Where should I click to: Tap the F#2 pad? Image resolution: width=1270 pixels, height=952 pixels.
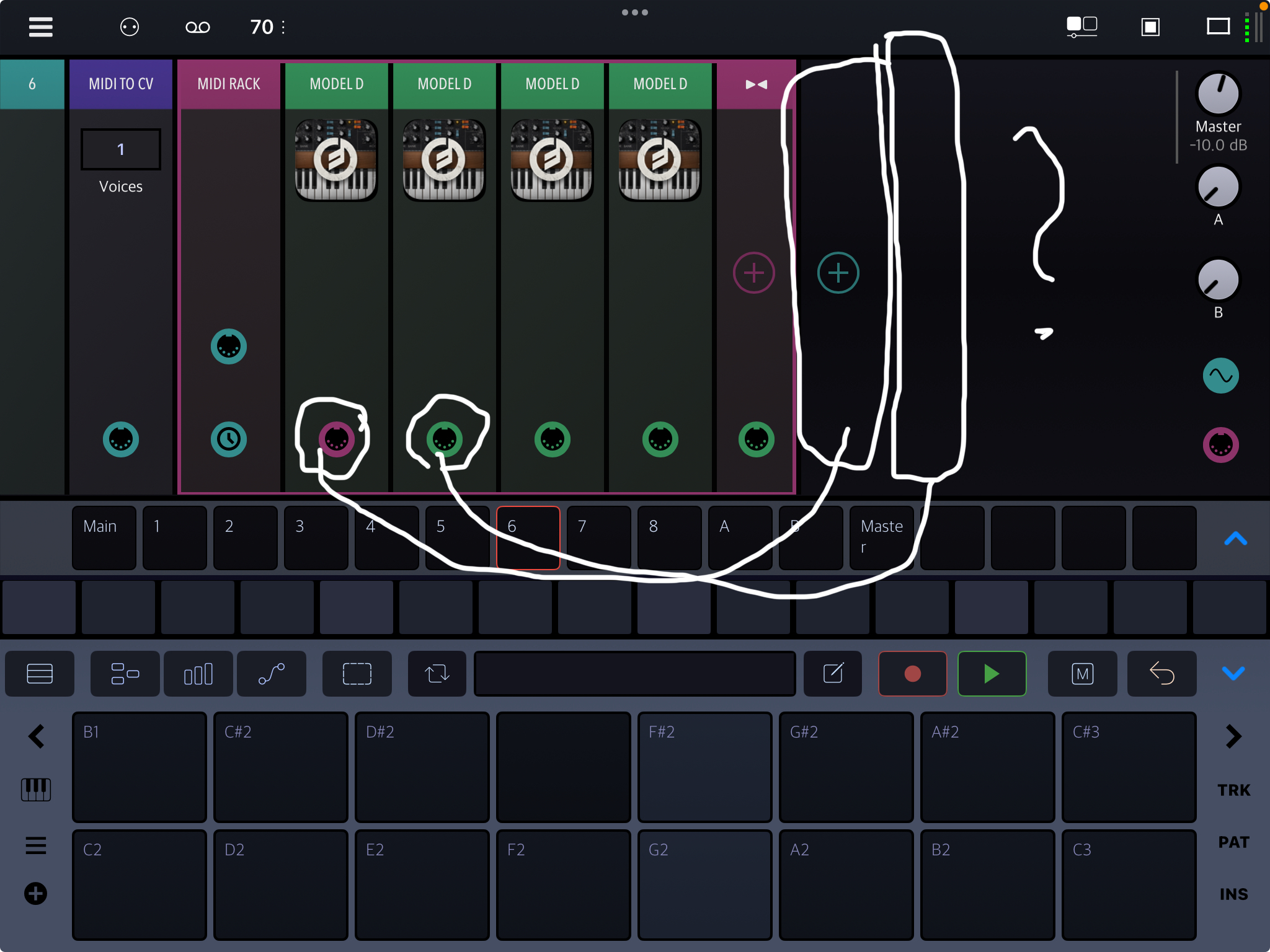pyautogui.click(x=705, y=767)
